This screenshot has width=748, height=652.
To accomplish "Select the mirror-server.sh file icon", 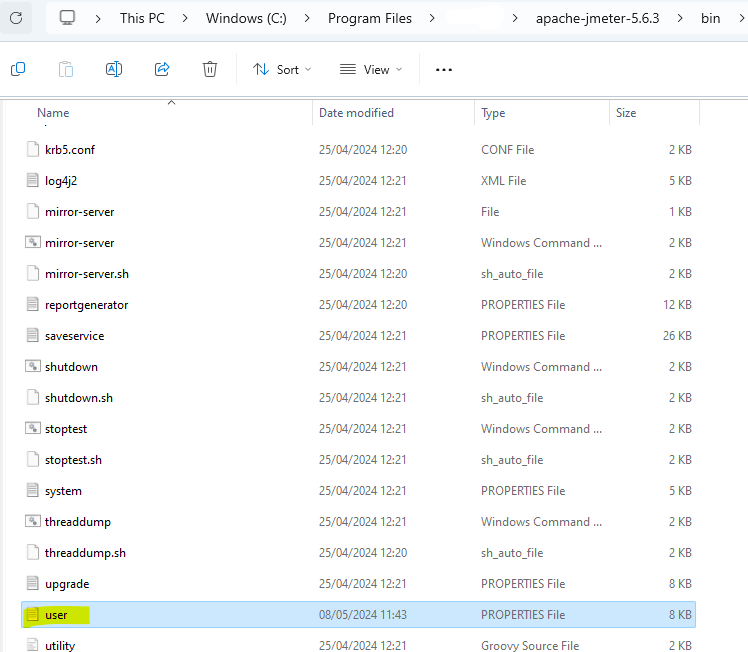I will (x=32, y=273).
